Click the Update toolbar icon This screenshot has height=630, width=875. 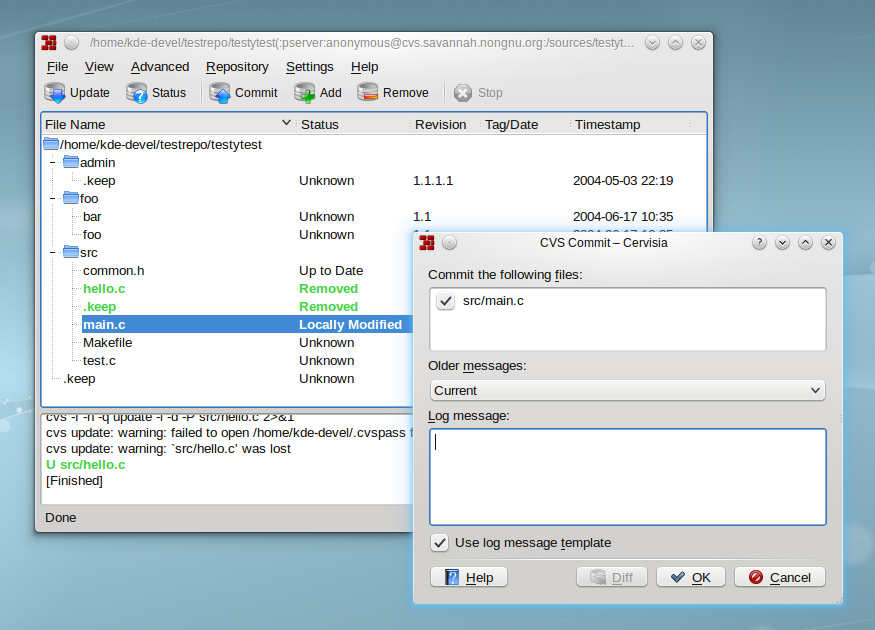(55, 93)
